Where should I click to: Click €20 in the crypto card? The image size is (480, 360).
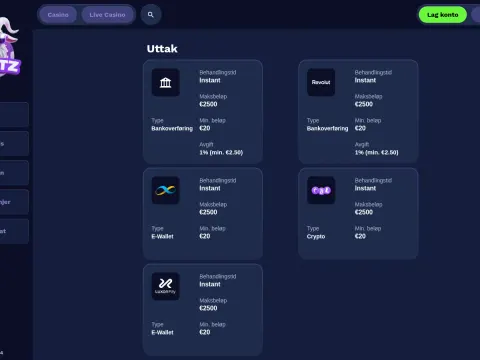click(360, 236)
